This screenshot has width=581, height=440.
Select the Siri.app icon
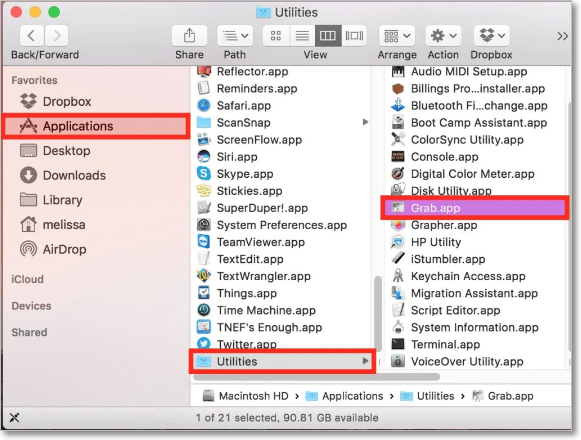(203, 156)
